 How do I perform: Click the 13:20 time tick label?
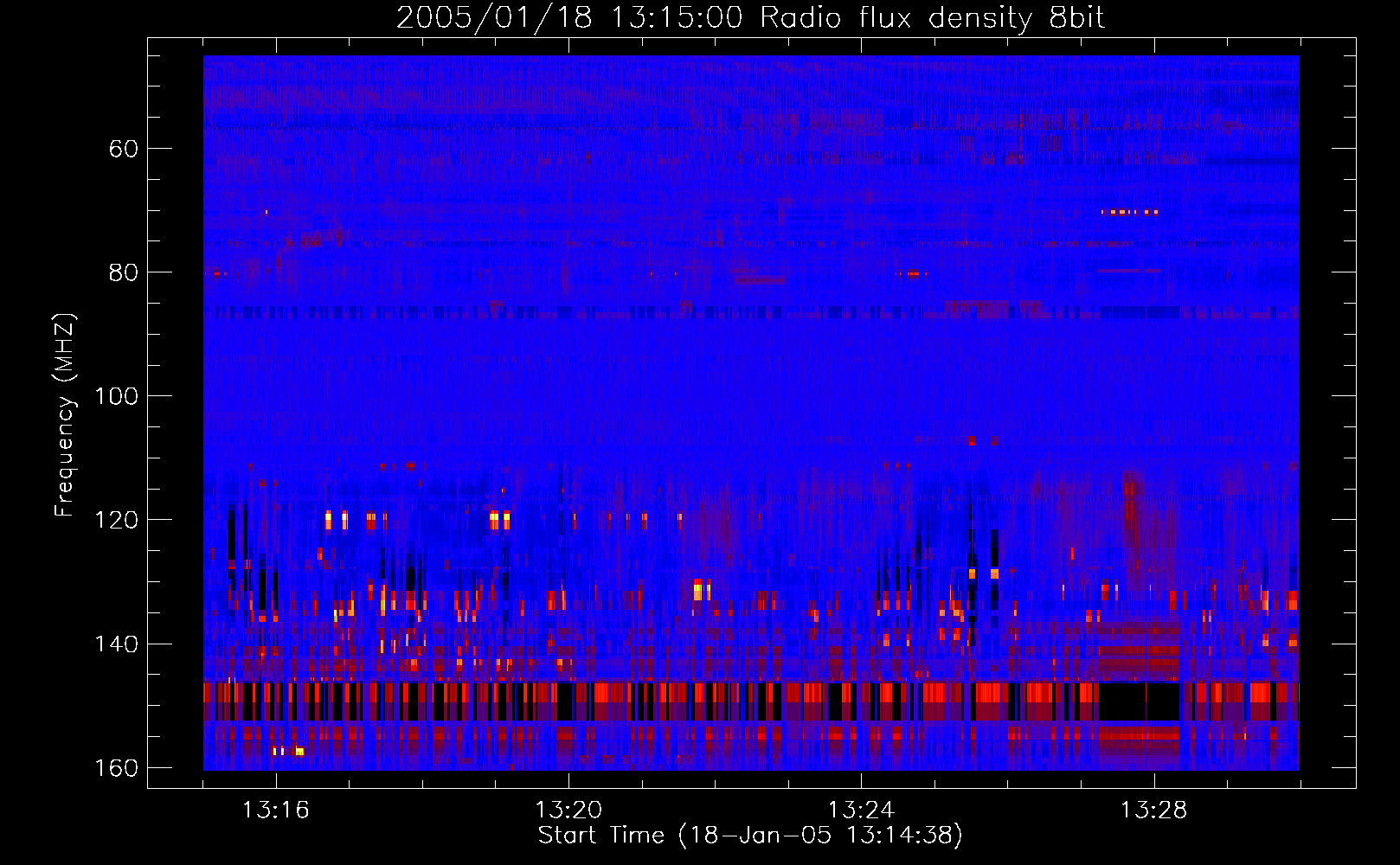(568, 811)
